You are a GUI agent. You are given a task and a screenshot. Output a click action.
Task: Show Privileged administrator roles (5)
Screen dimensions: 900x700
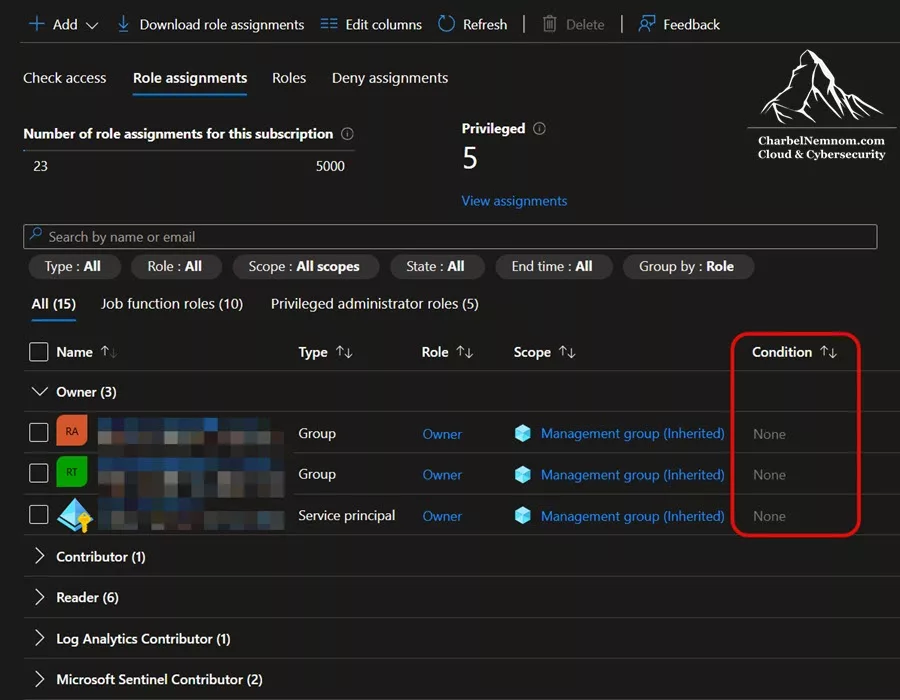374,304
